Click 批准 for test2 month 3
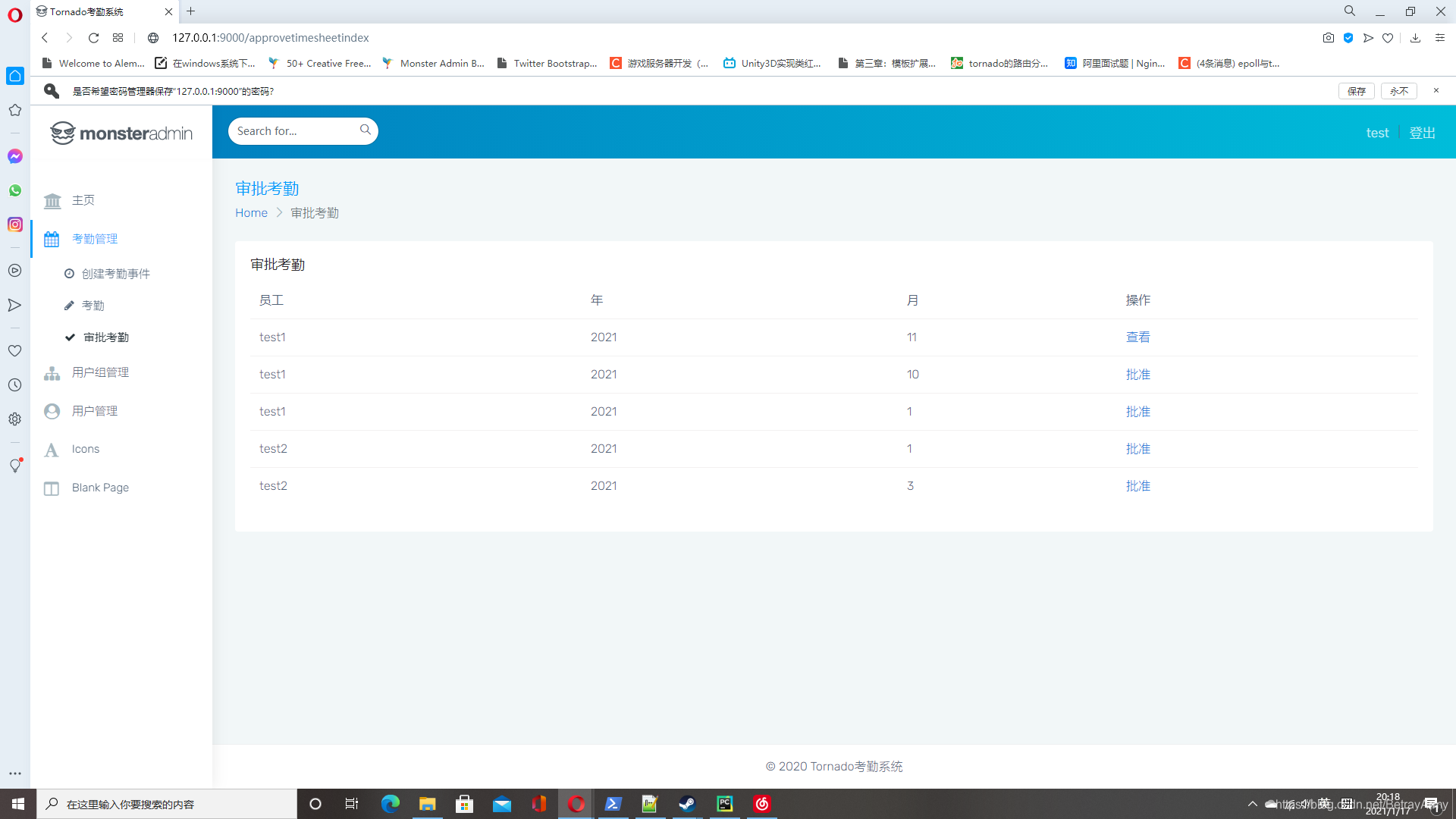This screenshot has height=819, width=1456. tap(1137, 486)
